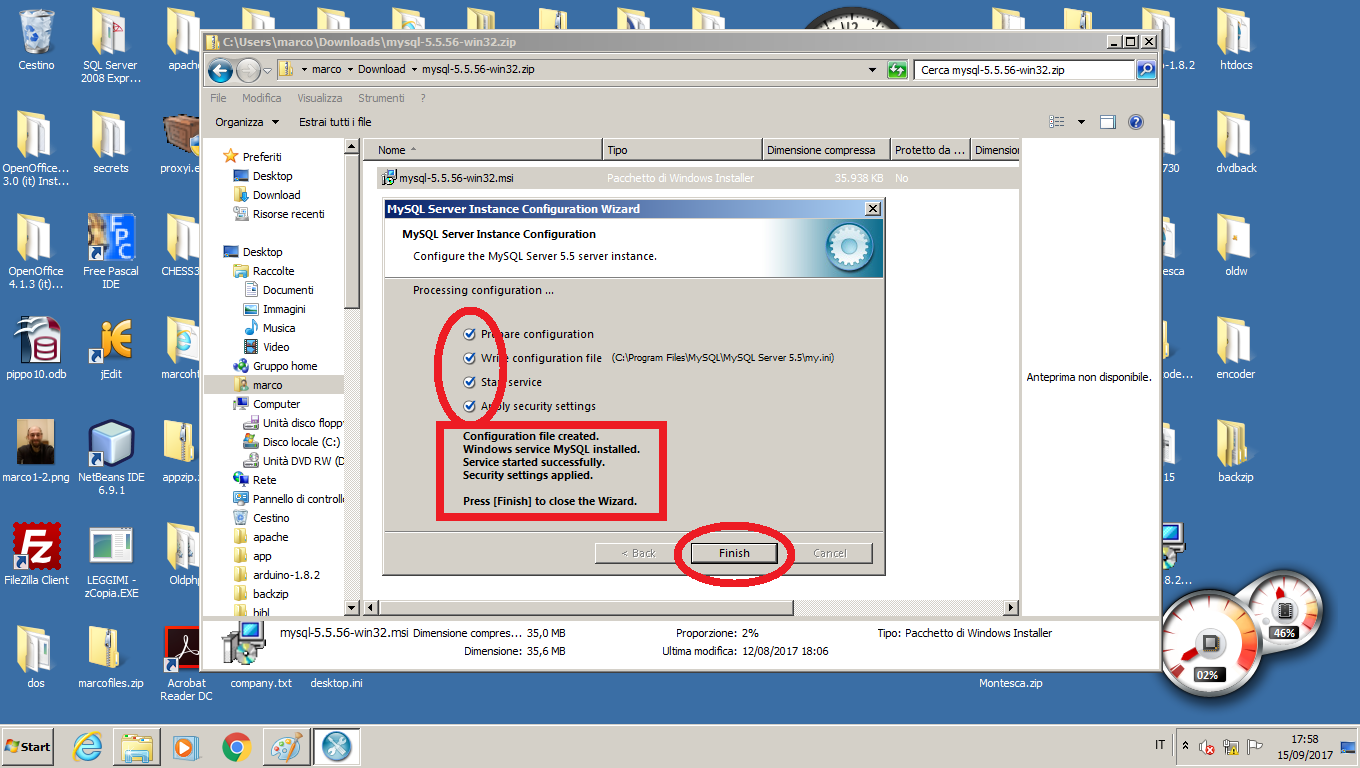Image resolution: width=1360 pixels, height=768 pixels.
Task: Open the mysql-5.5.56-win32.msi installer file
Action: [456, 178]
